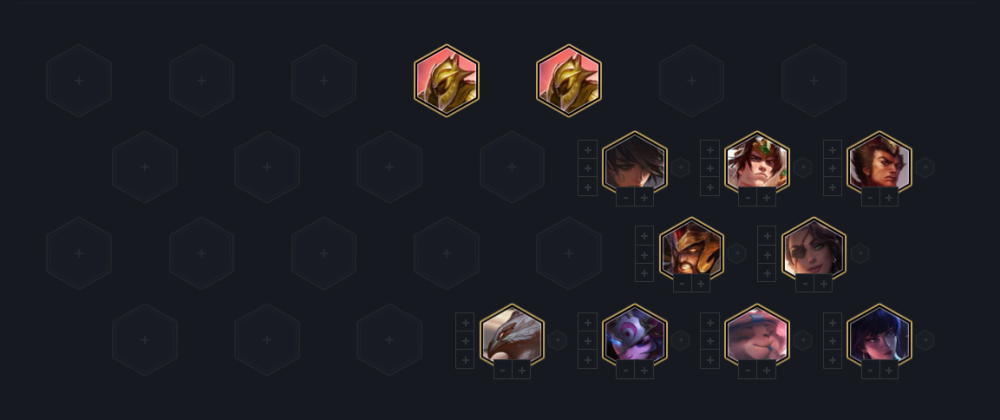Click the second golden armored dummy on top row

pos(569,80)
